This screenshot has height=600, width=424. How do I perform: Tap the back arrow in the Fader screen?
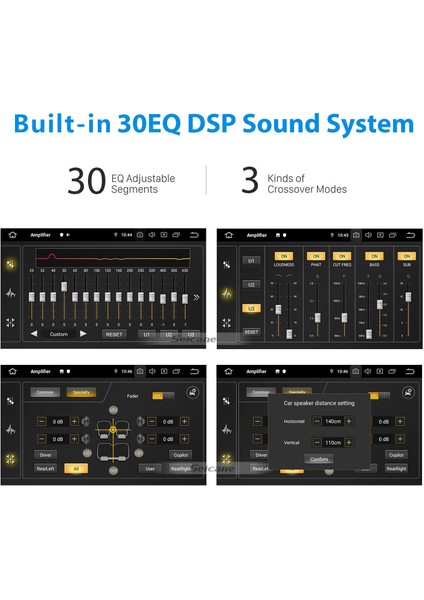194,371
